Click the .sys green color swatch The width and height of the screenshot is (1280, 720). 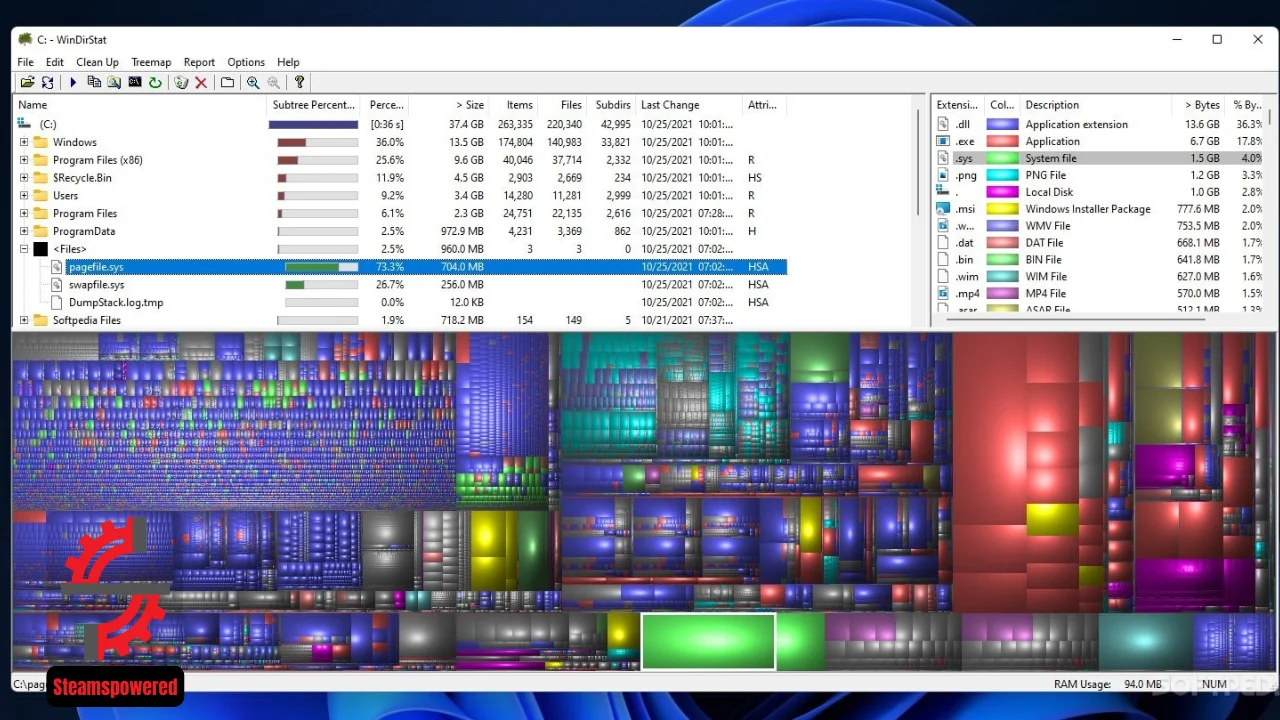point(1002,158)
